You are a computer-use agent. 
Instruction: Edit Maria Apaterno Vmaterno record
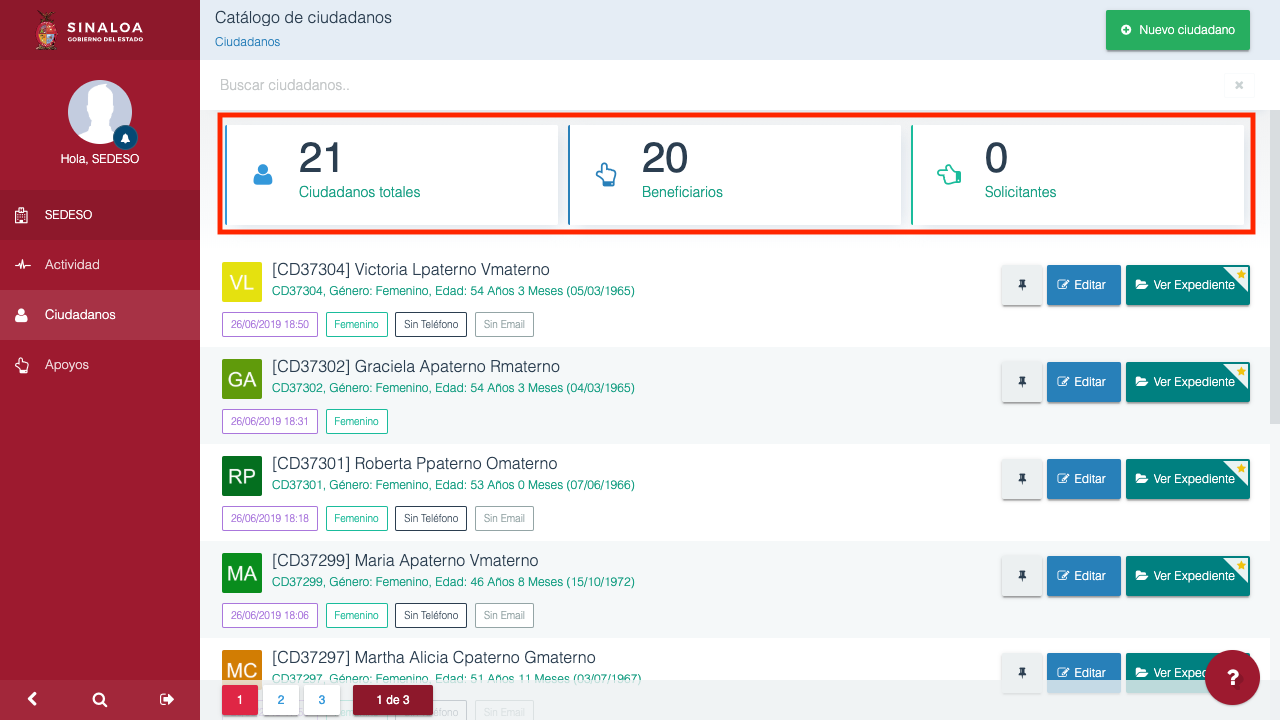[x=1083, y=576]
